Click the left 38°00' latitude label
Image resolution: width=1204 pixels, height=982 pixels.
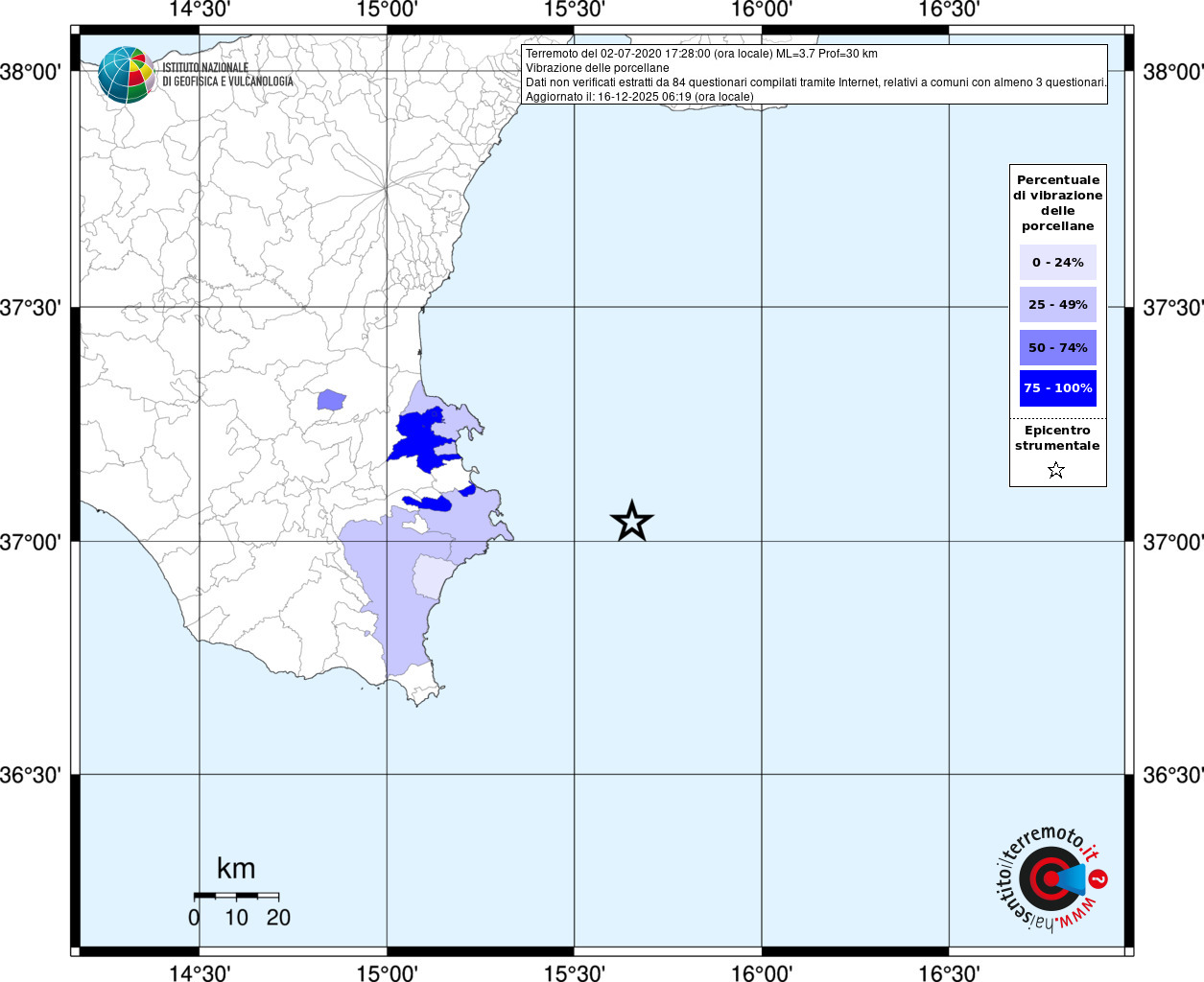click(x=31, y=72)
